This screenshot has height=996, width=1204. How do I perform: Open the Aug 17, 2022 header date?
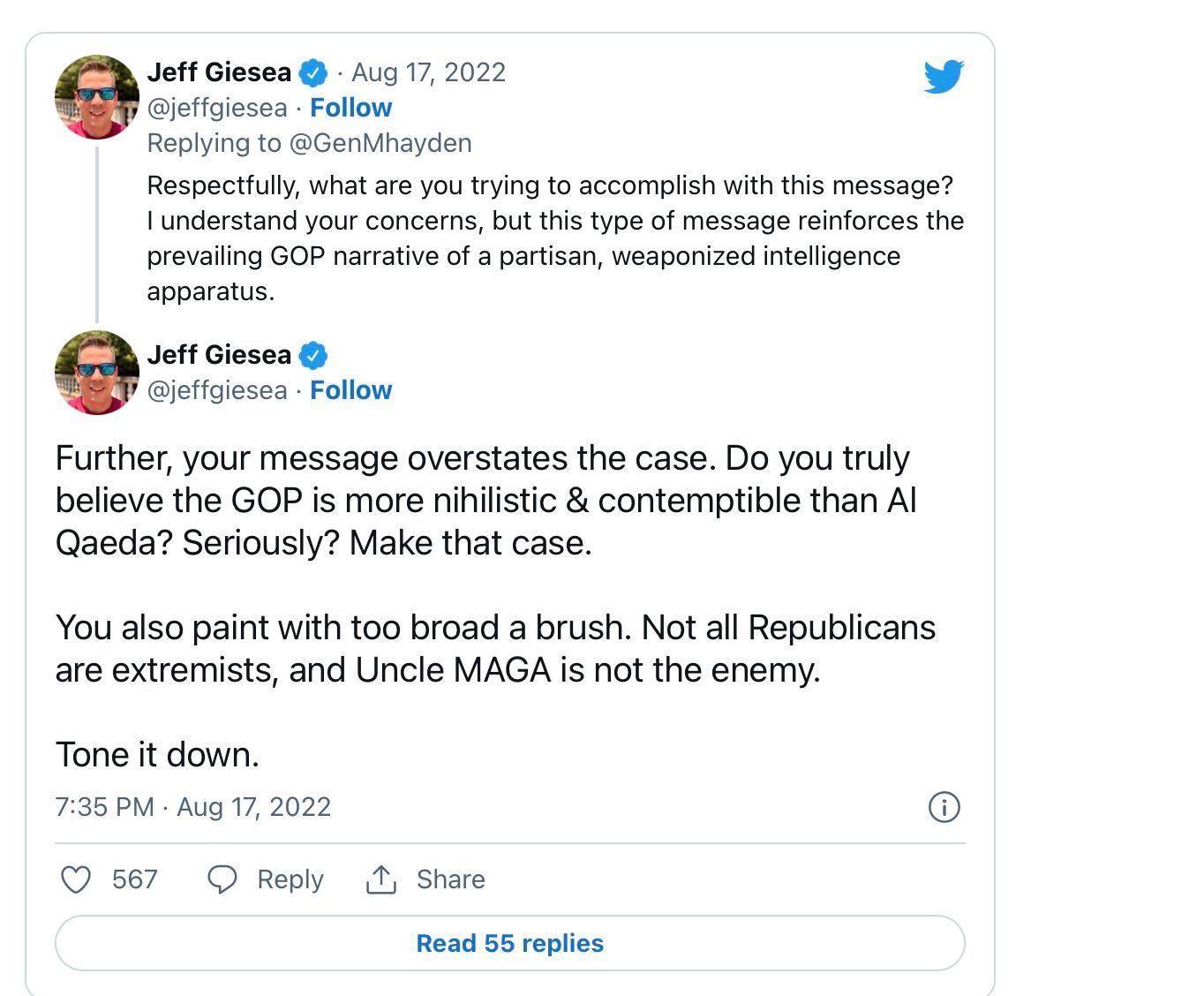pyautogui.click(x=429, y=72)
